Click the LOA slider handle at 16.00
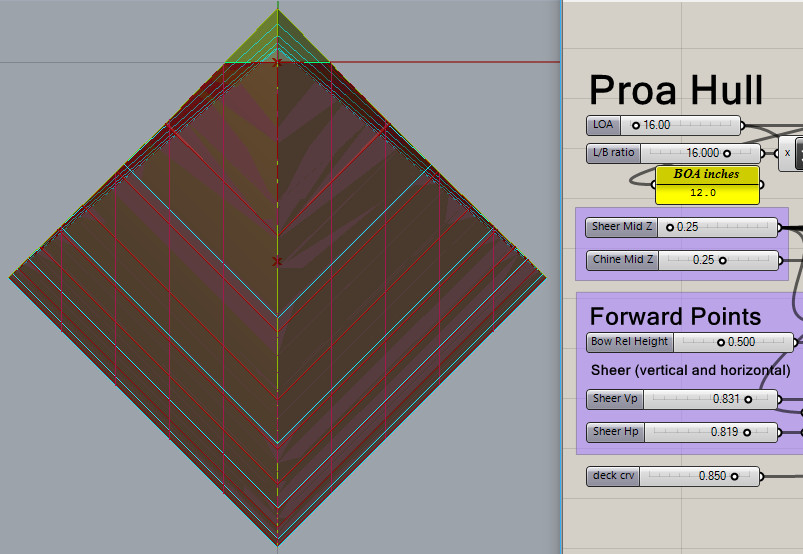Image resolution: width=803 pixels, height=554 pixels. coord(636,125)
